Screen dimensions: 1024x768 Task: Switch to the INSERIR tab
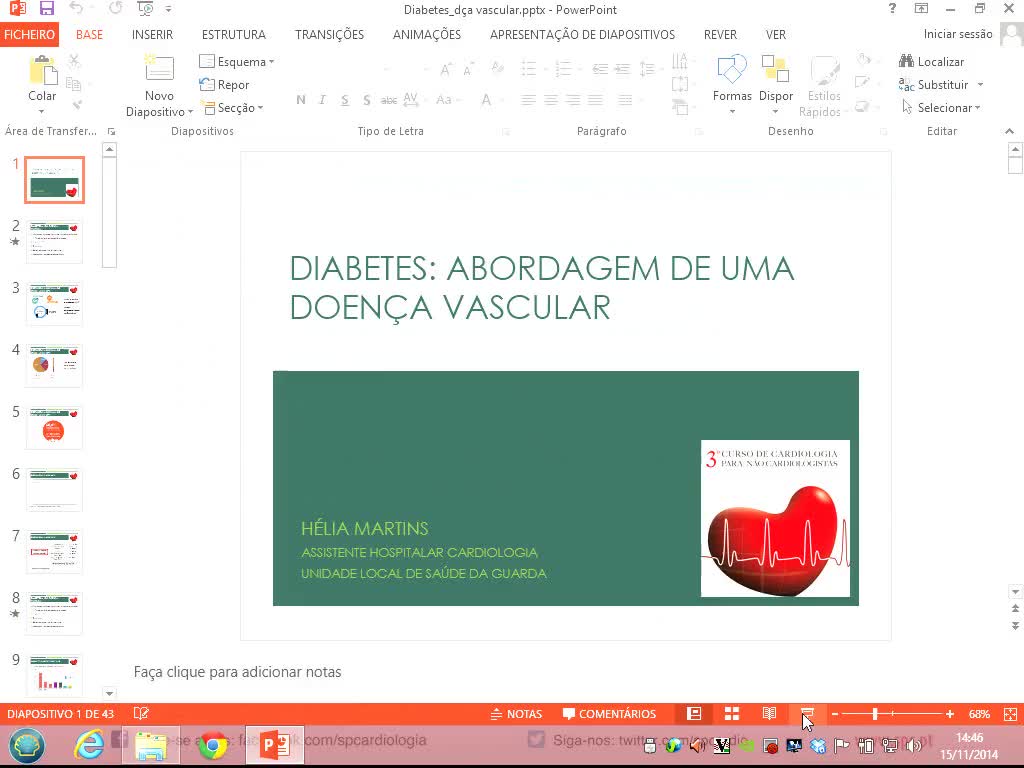[152, 35]
